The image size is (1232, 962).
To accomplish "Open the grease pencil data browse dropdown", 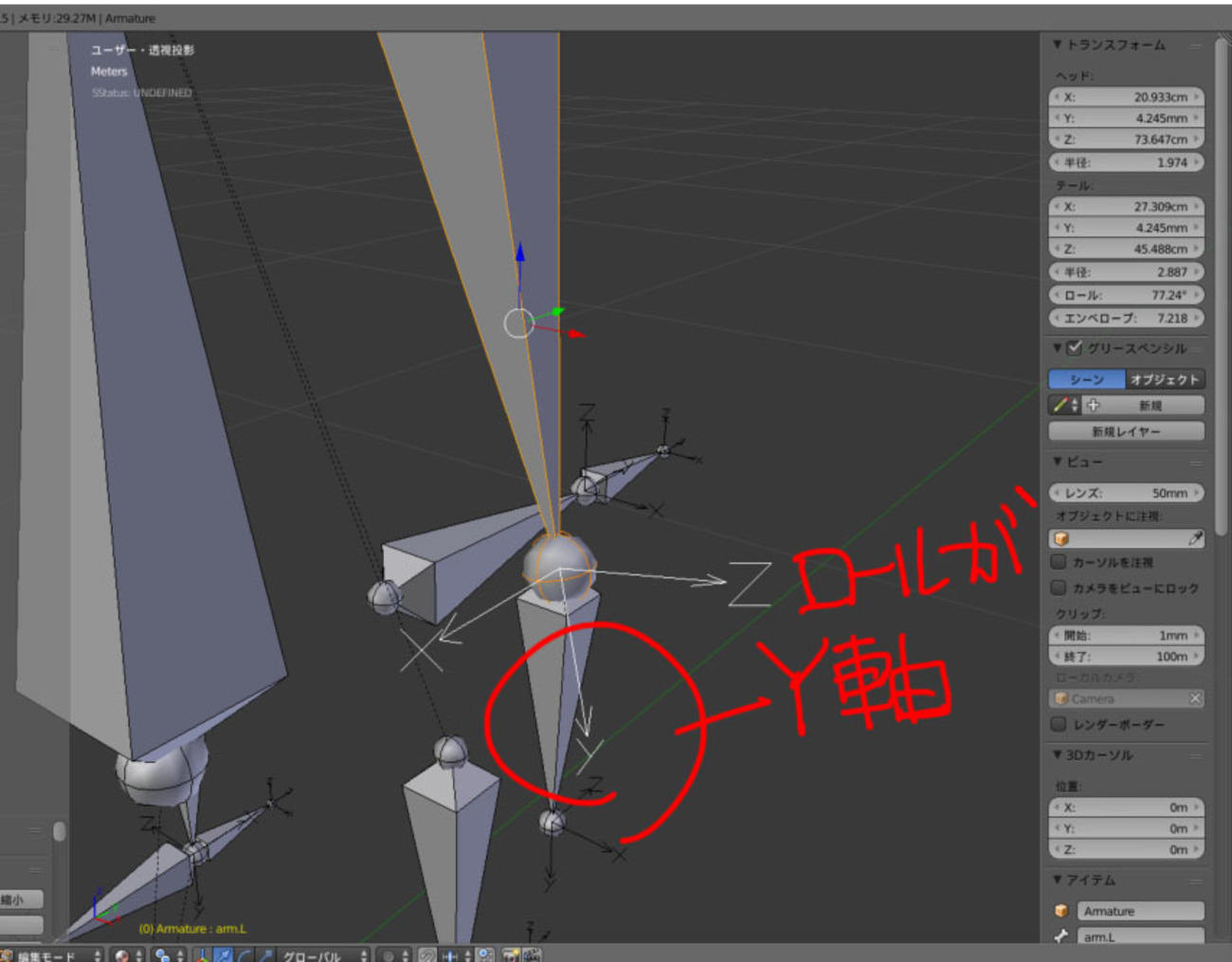I will pyautogui.click(x=1065, y=405).
